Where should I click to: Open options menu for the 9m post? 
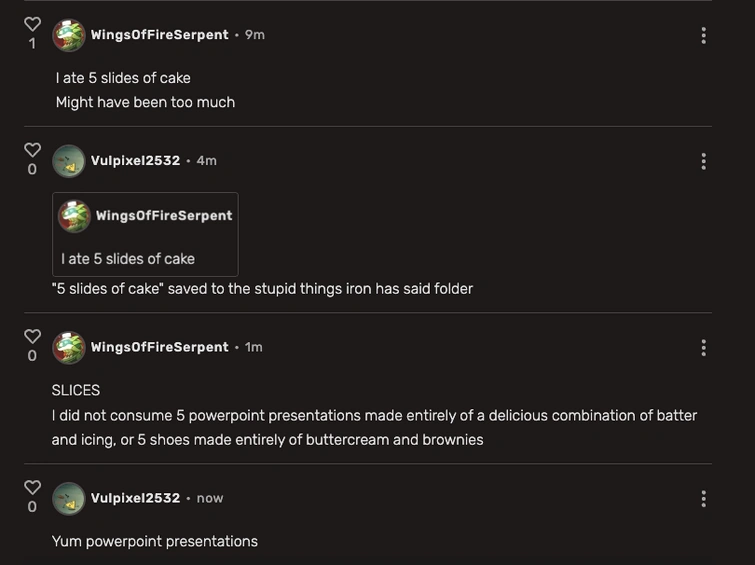[x=703, y=35]
